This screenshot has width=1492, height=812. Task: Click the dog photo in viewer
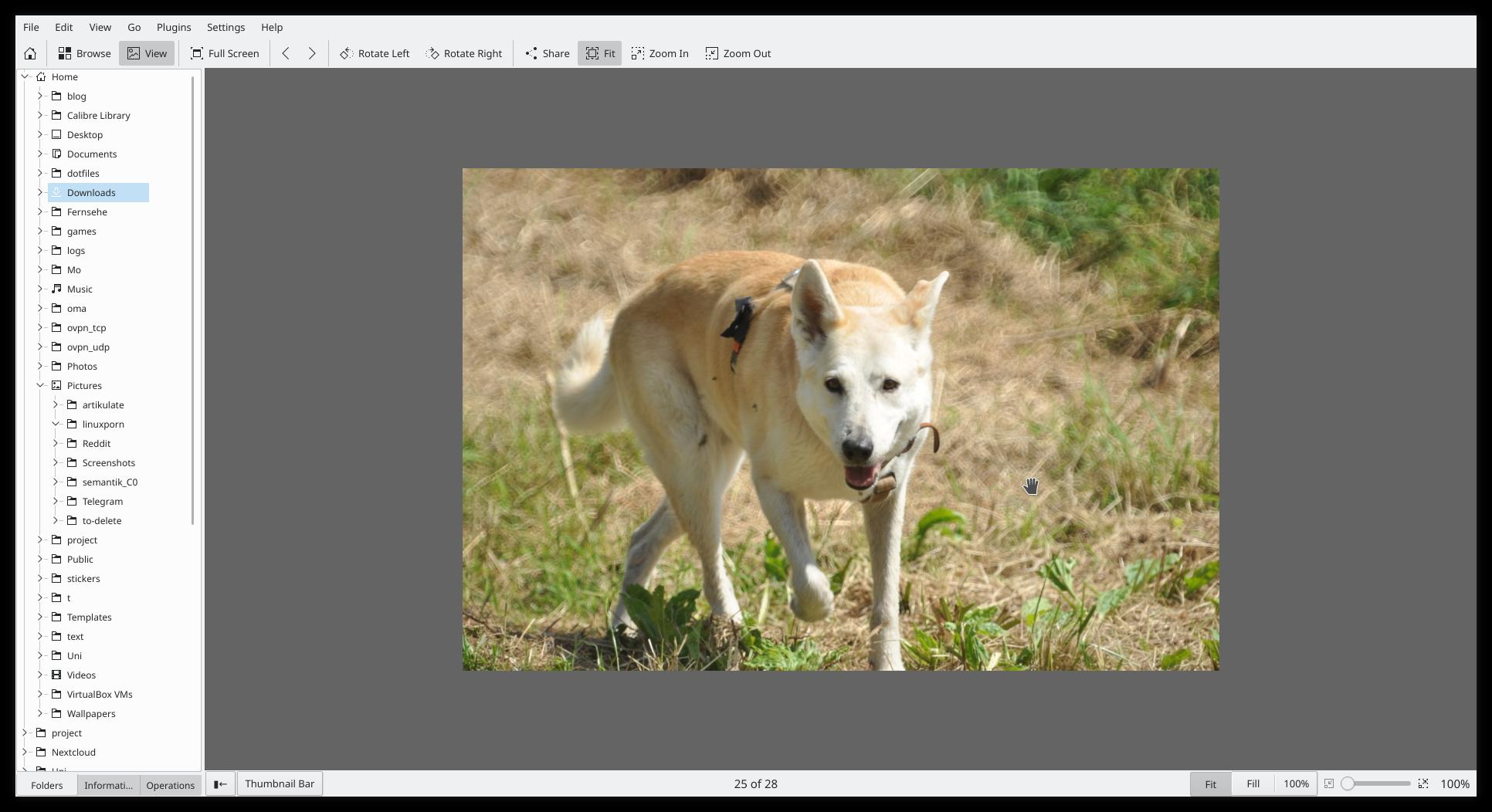click(841, 419)
